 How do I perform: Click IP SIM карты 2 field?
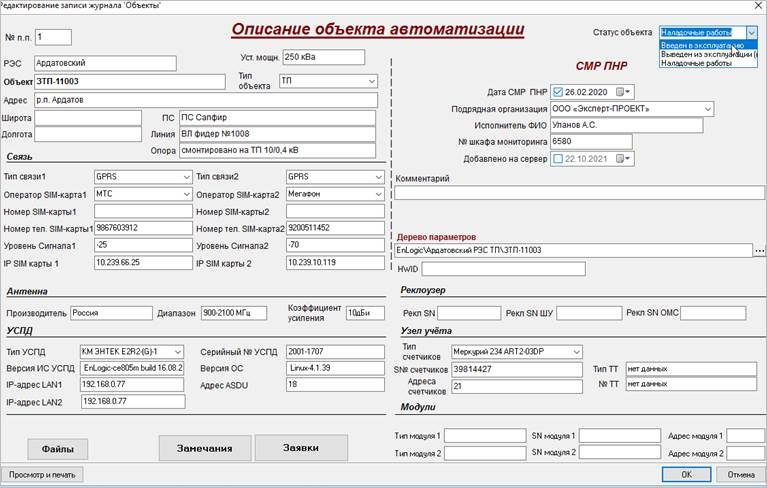point(335,263)
